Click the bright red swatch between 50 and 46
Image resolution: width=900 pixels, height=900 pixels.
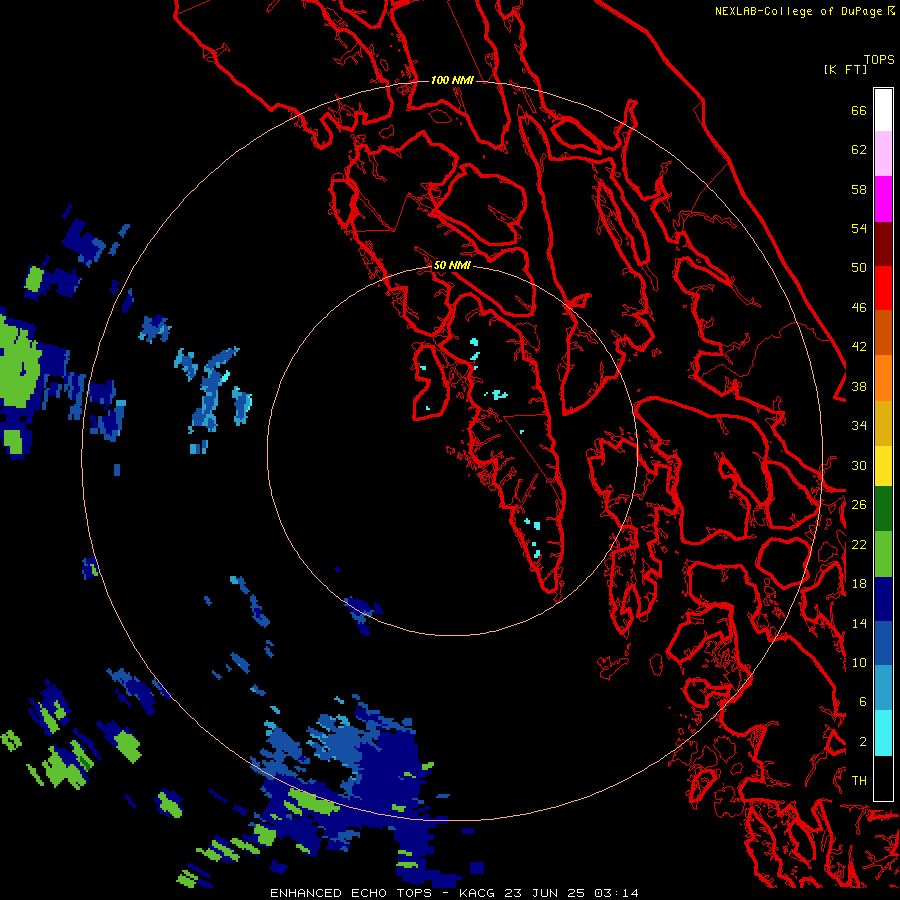[x=883, y=288]
